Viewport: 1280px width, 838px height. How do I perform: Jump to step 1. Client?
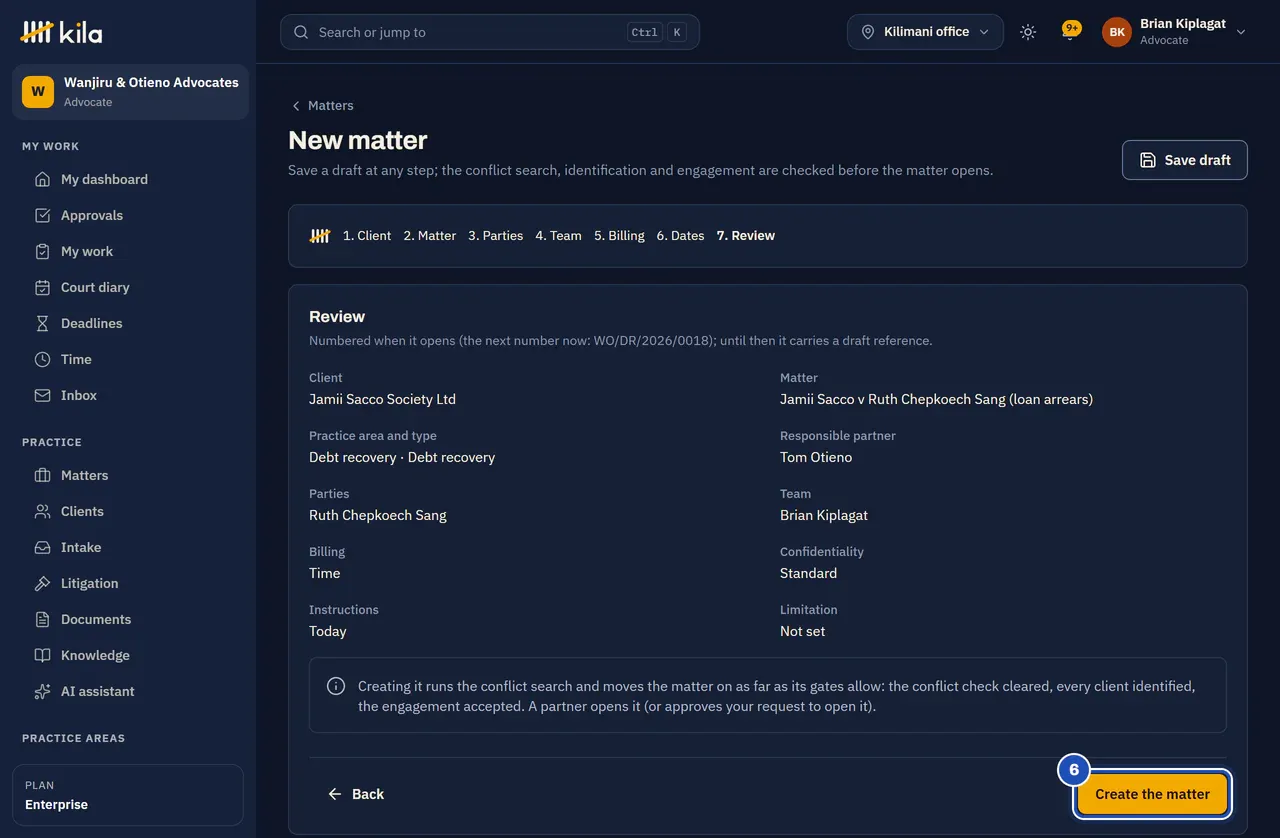[367, 236]
